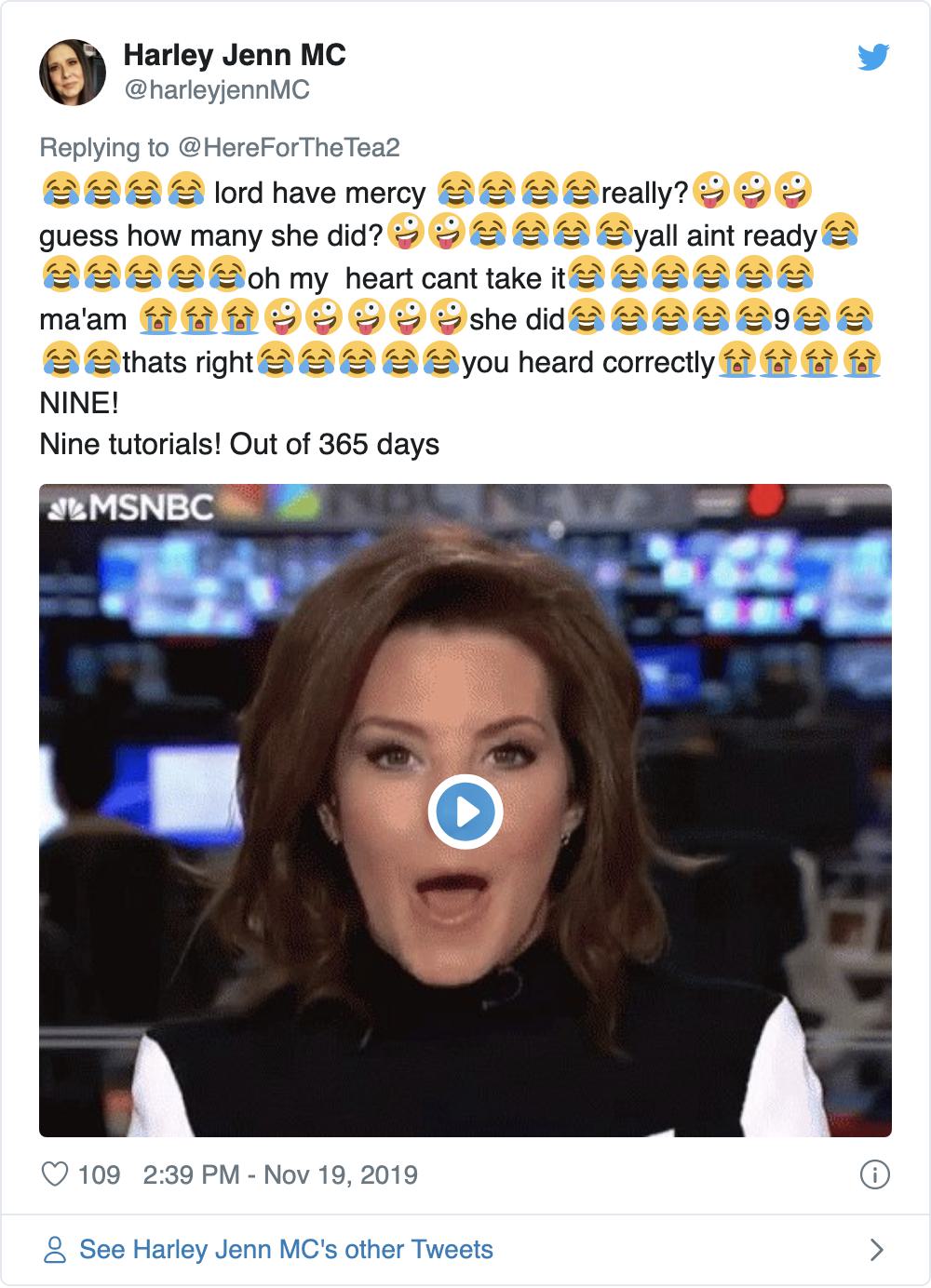The image size is (931, 1288).
Task: Open the Twitter Ads info circle icon
Action: (x=874, y=1174)
